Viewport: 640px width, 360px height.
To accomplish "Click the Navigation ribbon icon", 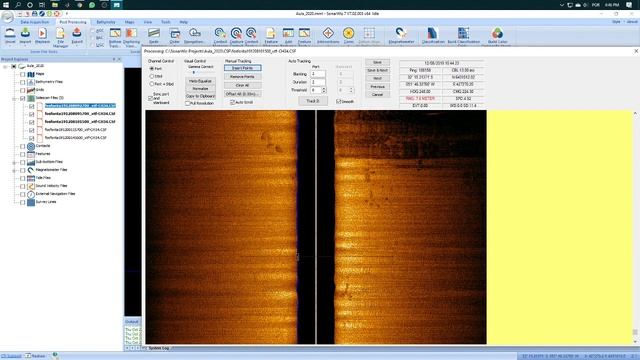I will (194, 33).
